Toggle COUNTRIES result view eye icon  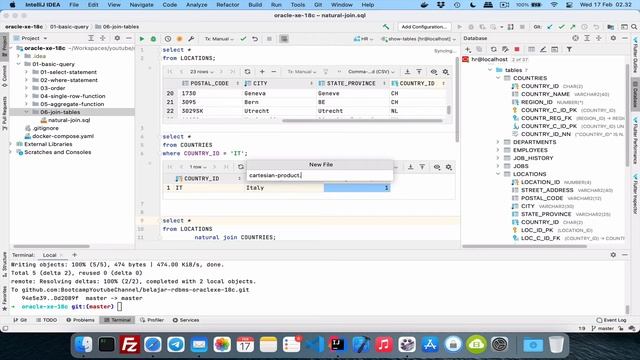pyautogui.click(x=437, y=167)
